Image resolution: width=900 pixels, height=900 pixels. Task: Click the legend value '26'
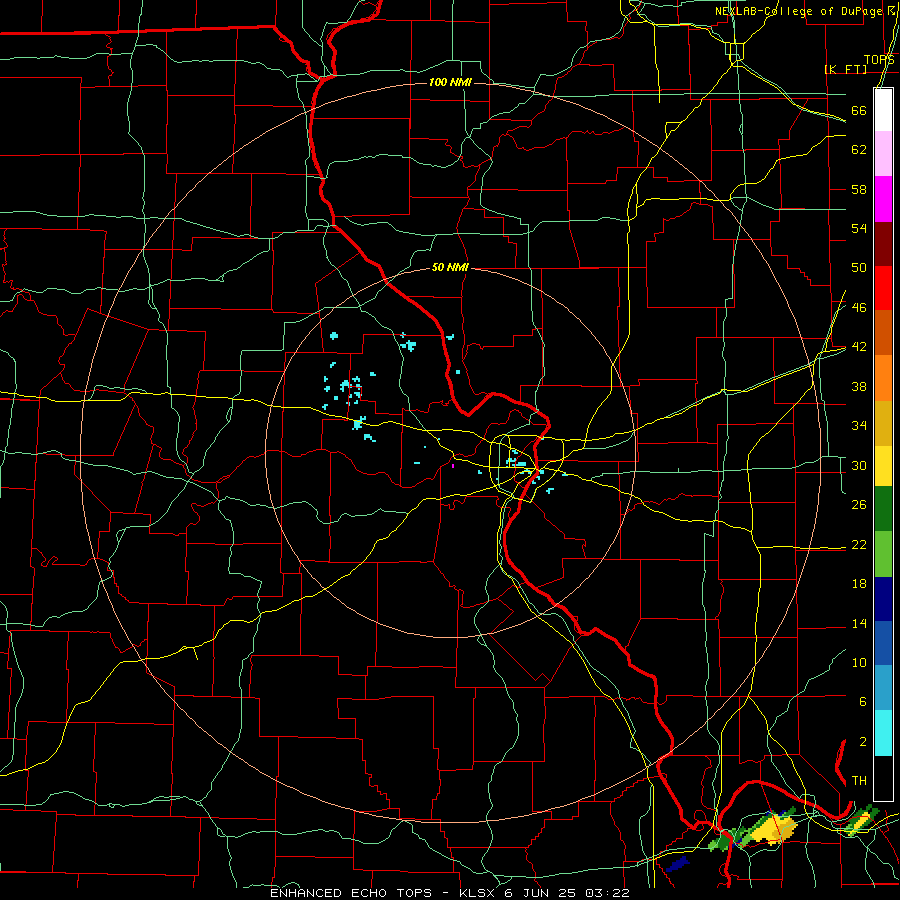[859, 505]
